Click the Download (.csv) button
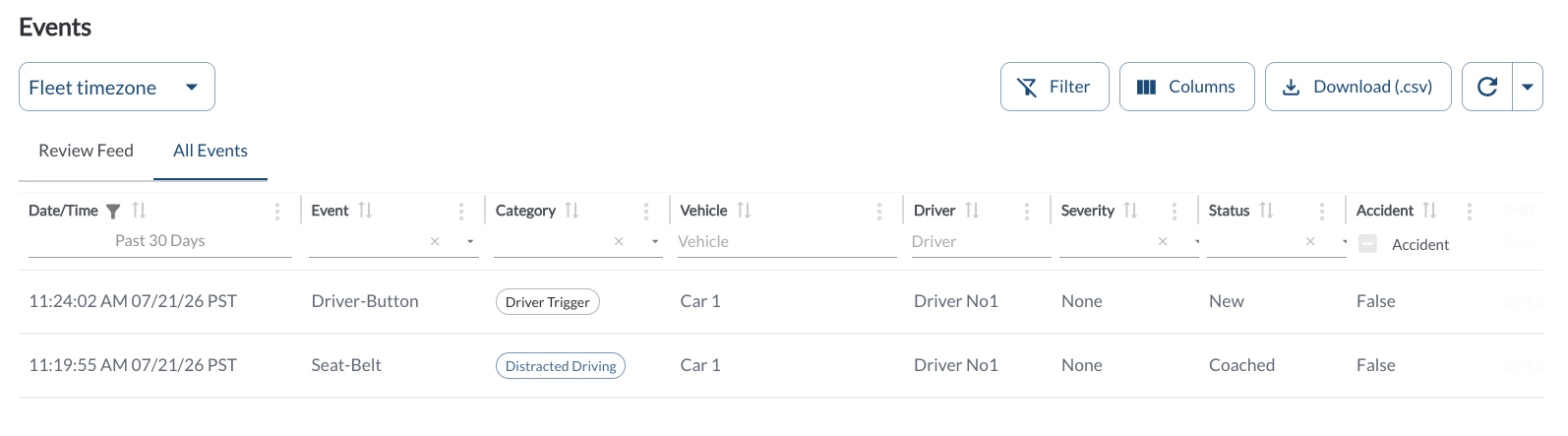Screen dimensions: 1568x436 pos(1357,87)
